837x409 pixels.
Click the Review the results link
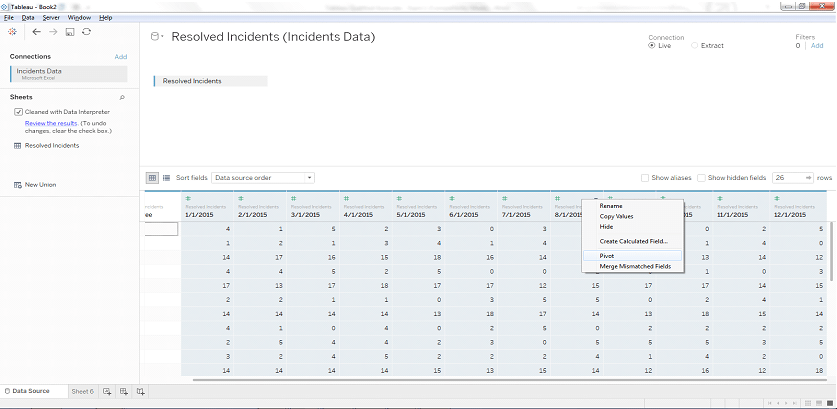click(x=50, y=122)
